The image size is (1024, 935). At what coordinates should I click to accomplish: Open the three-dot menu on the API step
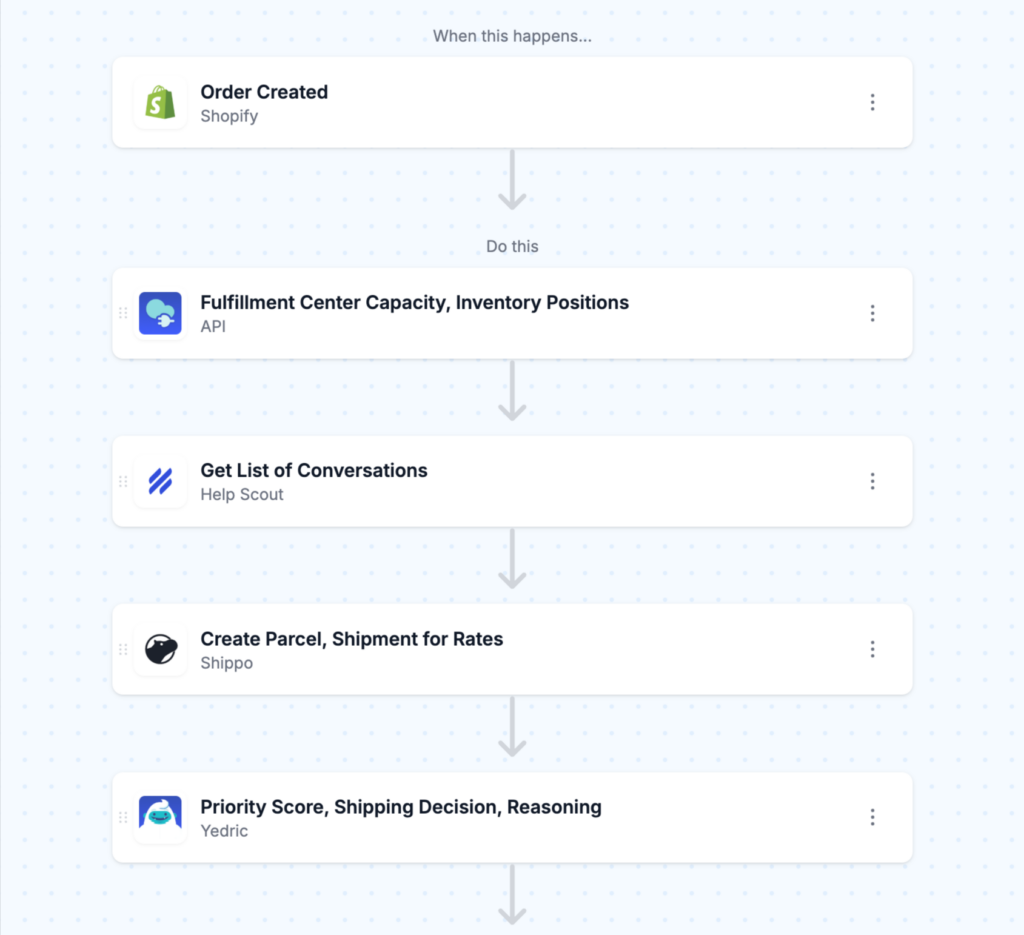point(872,313)
